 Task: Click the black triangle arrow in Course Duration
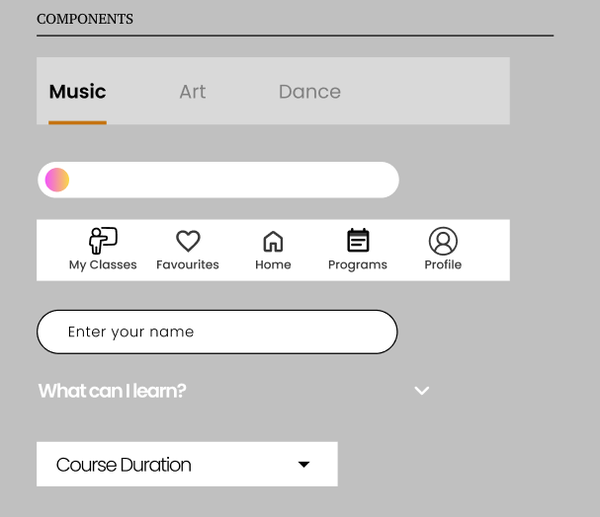[304, 465]
